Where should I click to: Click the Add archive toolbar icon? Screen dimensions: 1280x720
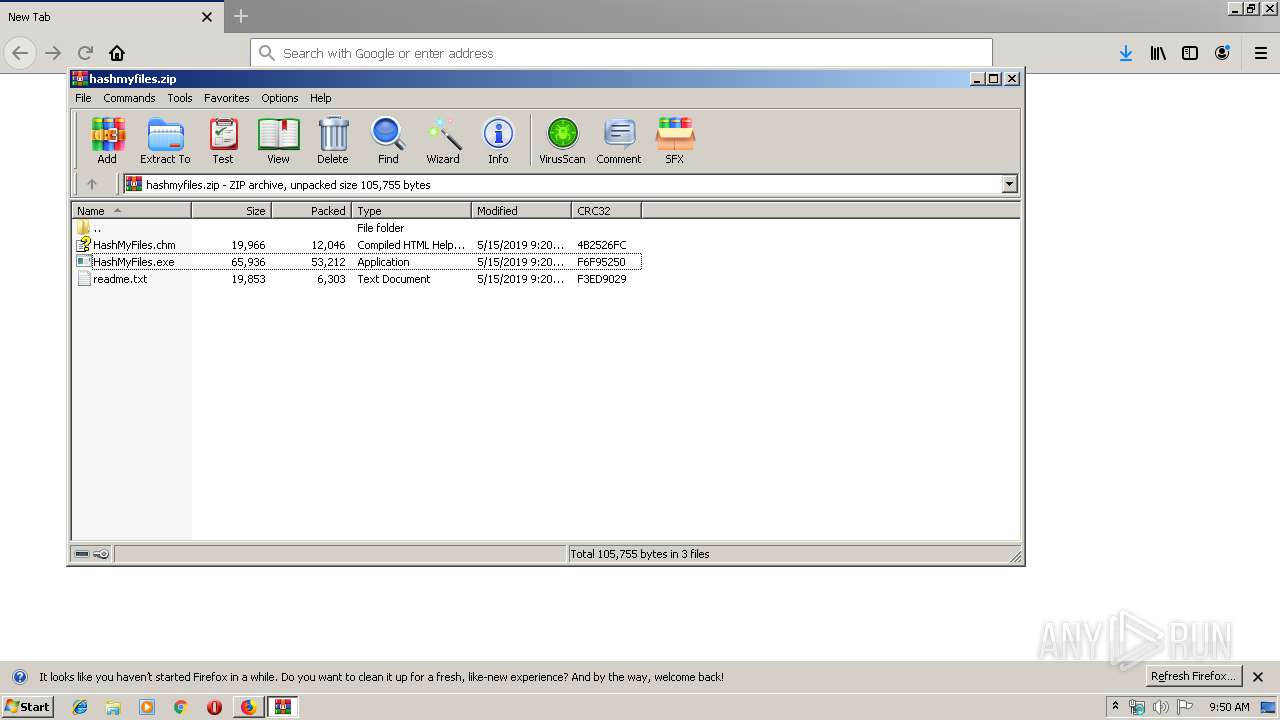point(107,140)
